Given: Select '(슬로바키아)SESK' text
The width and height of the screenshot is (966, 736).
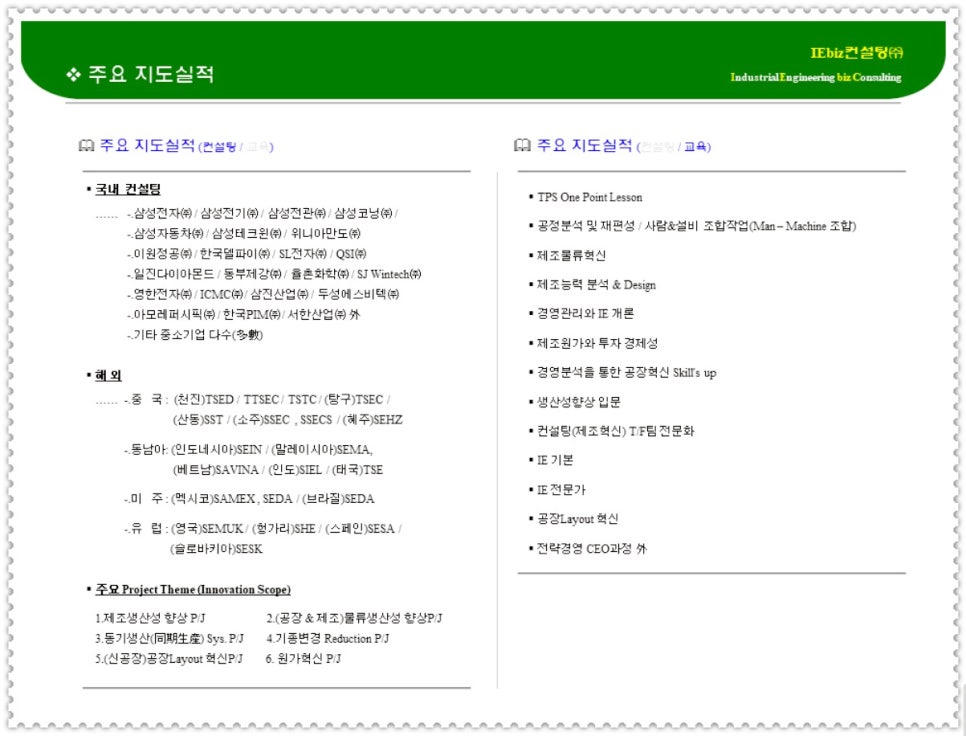Looking at the screenshot, I should (x=217, y=549).
